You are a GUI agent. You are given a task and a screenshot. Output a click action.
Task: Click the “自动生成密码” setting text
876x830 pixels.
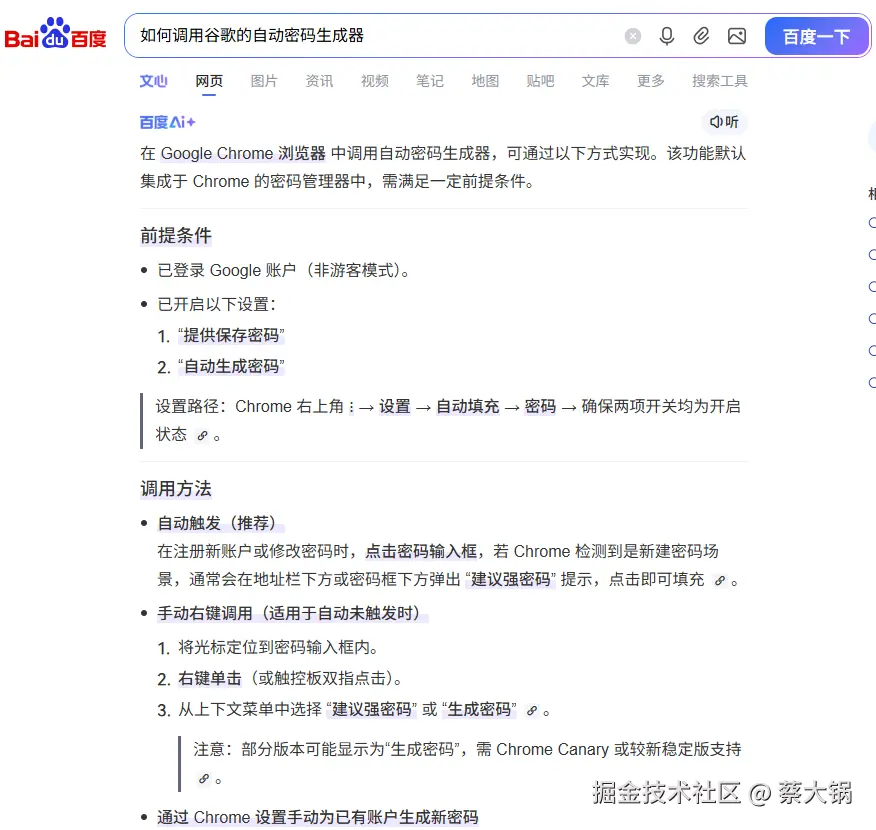coord(231,366)
